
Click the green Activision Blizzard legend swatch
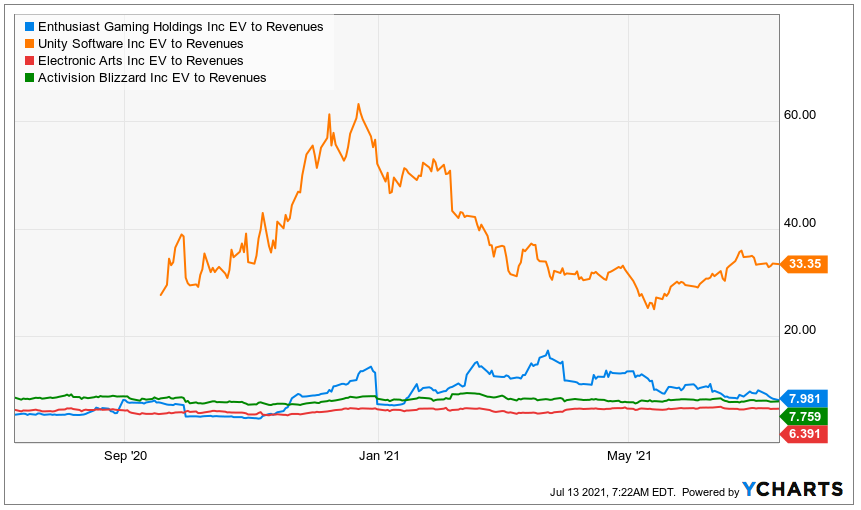(x=29, y=77)
